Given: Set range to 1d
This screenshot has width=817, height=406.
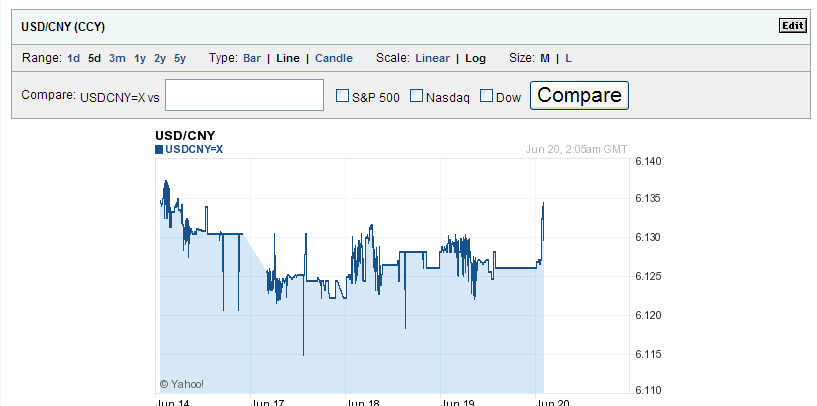Looking at the screenshot, I should [73, 58].
